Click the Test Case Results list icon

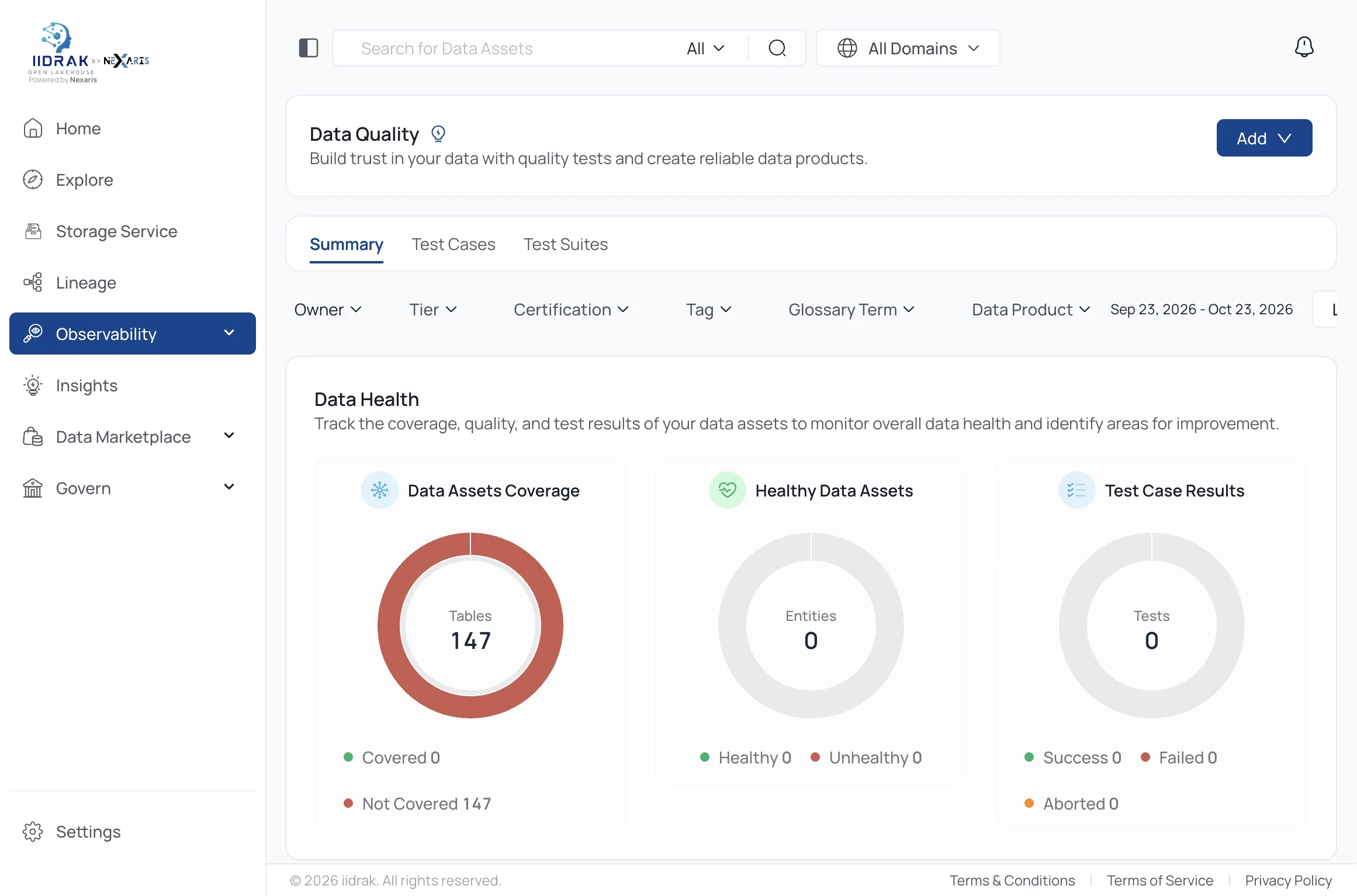pyautogui.click(x=1076, y=490)
